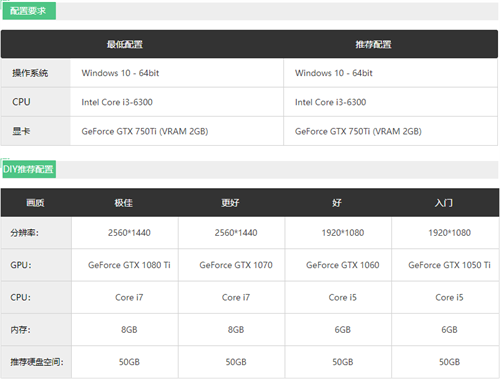Select 2560*1440 in the 更好 column

pyautogui.click(x=236, y=233)
